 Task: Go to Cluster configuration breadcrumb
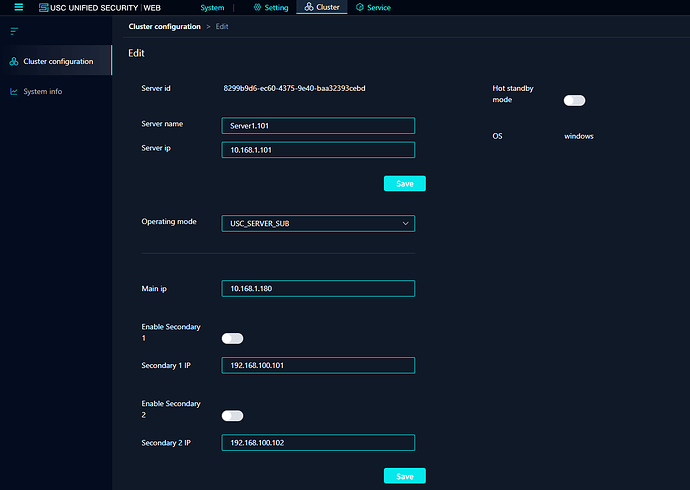[165, 26]
